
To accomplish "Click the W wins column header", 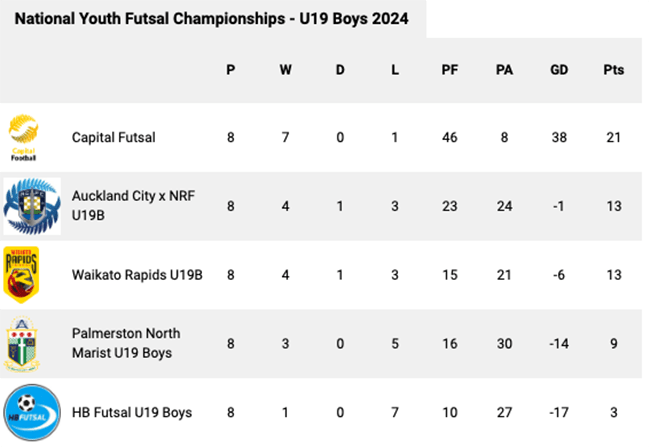I will [x=285, y=70].
